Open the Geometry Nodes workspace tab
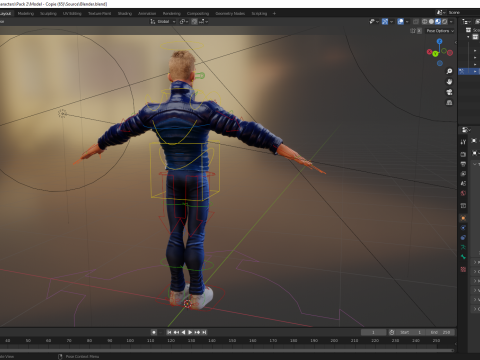 click(230, 13)
